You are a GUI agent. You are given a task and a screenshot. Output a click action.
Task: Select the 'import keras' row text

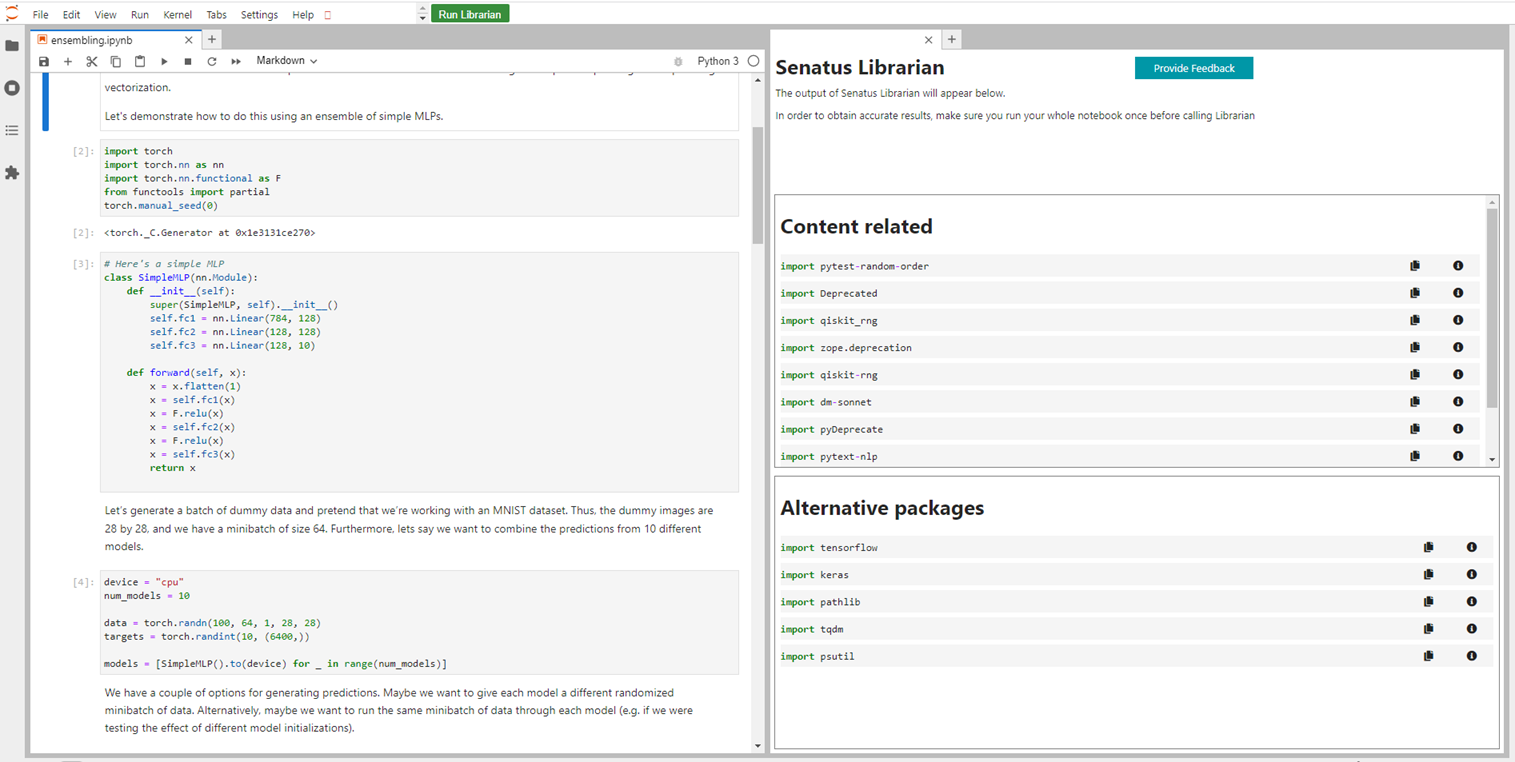814,575
